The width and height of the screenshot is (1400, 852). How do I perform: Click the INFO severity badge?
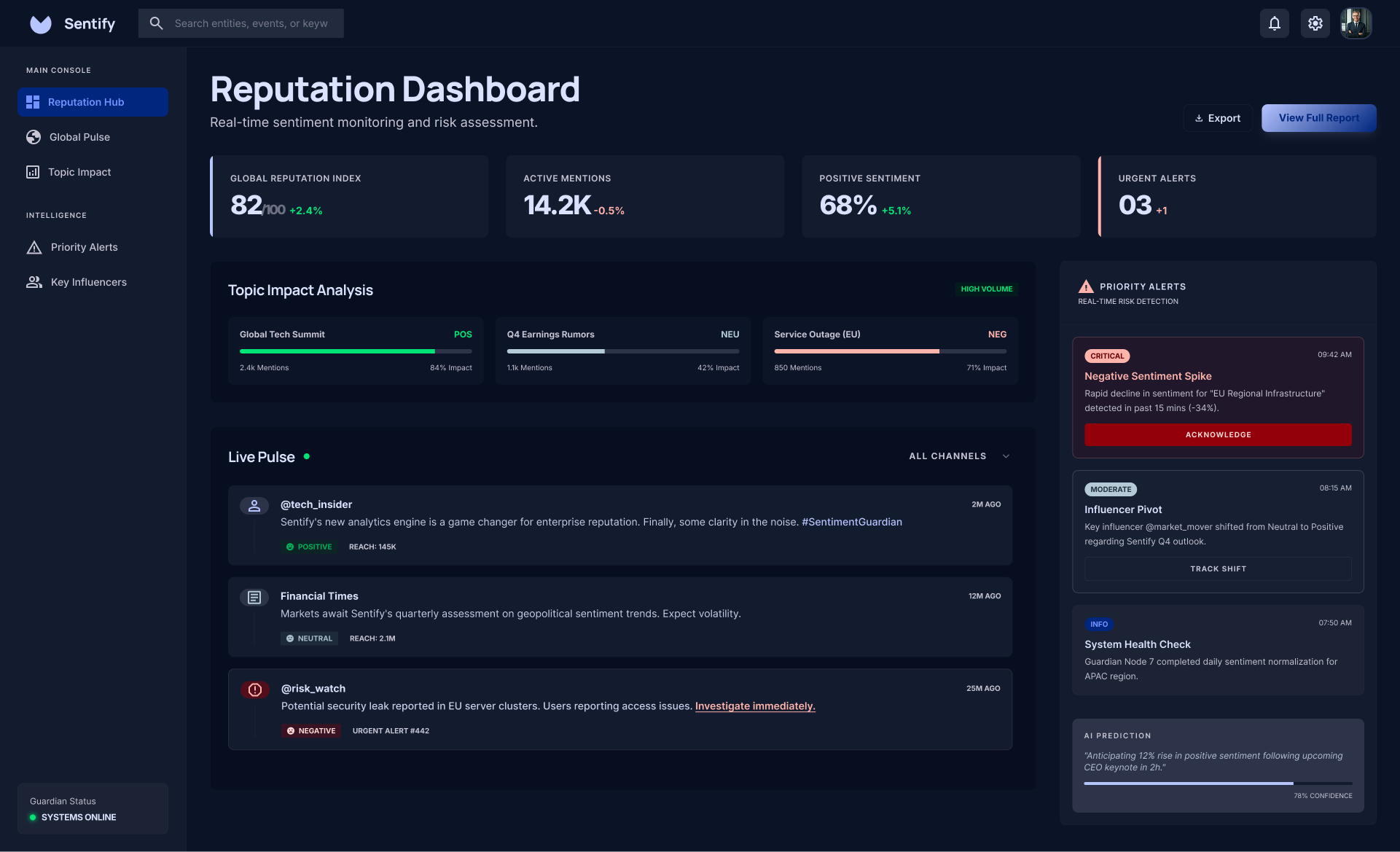pyautogui.click(x=1099, y=625)
